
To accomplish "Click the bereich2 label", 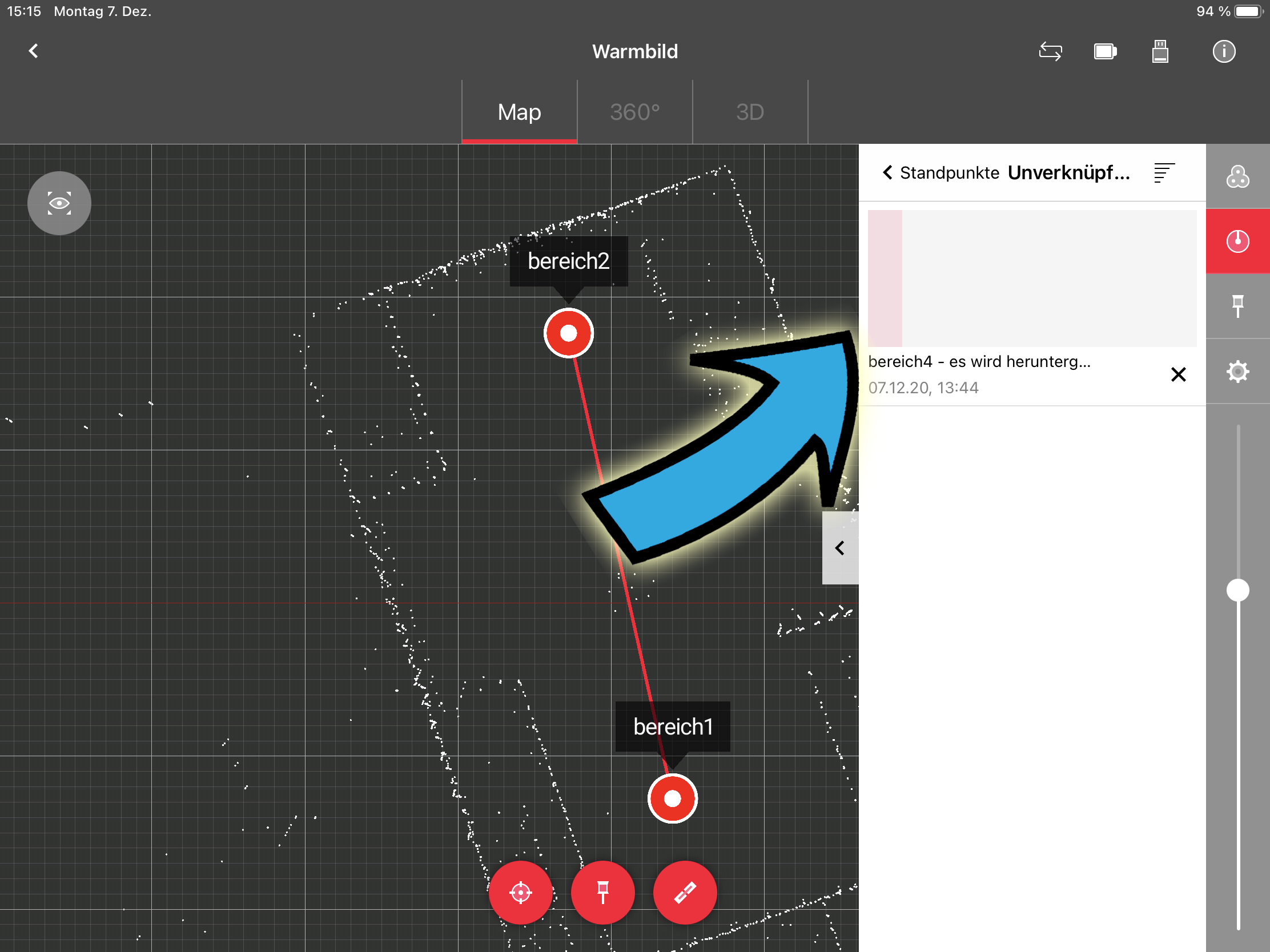I will click(x=568, y=261).
